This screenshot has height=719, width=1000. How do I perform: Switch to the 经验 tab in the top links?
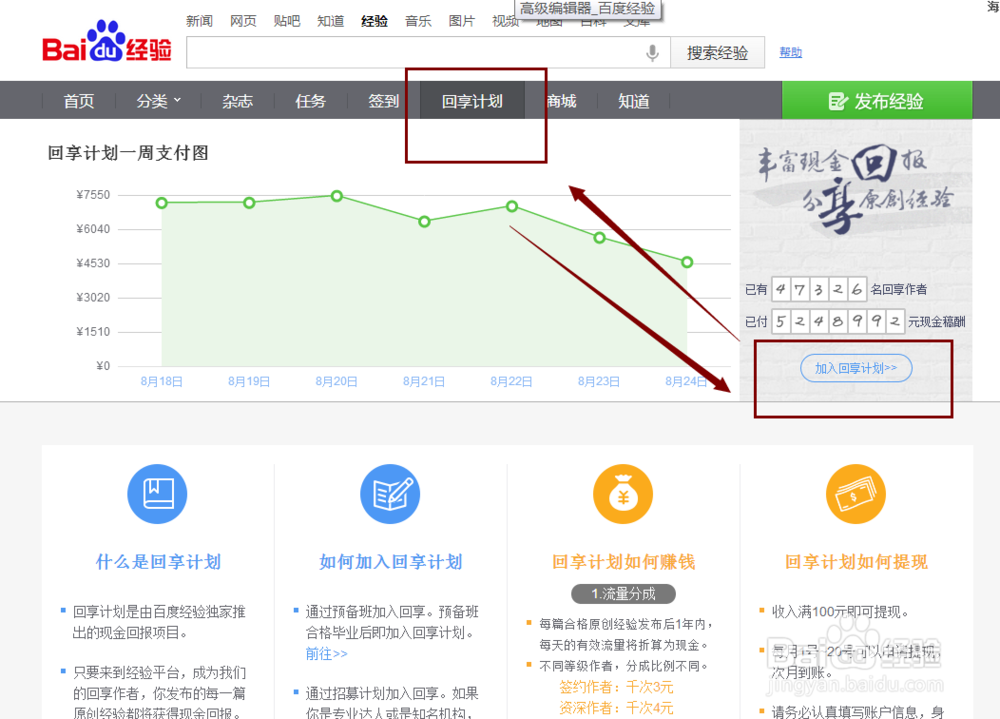[374, 20]
